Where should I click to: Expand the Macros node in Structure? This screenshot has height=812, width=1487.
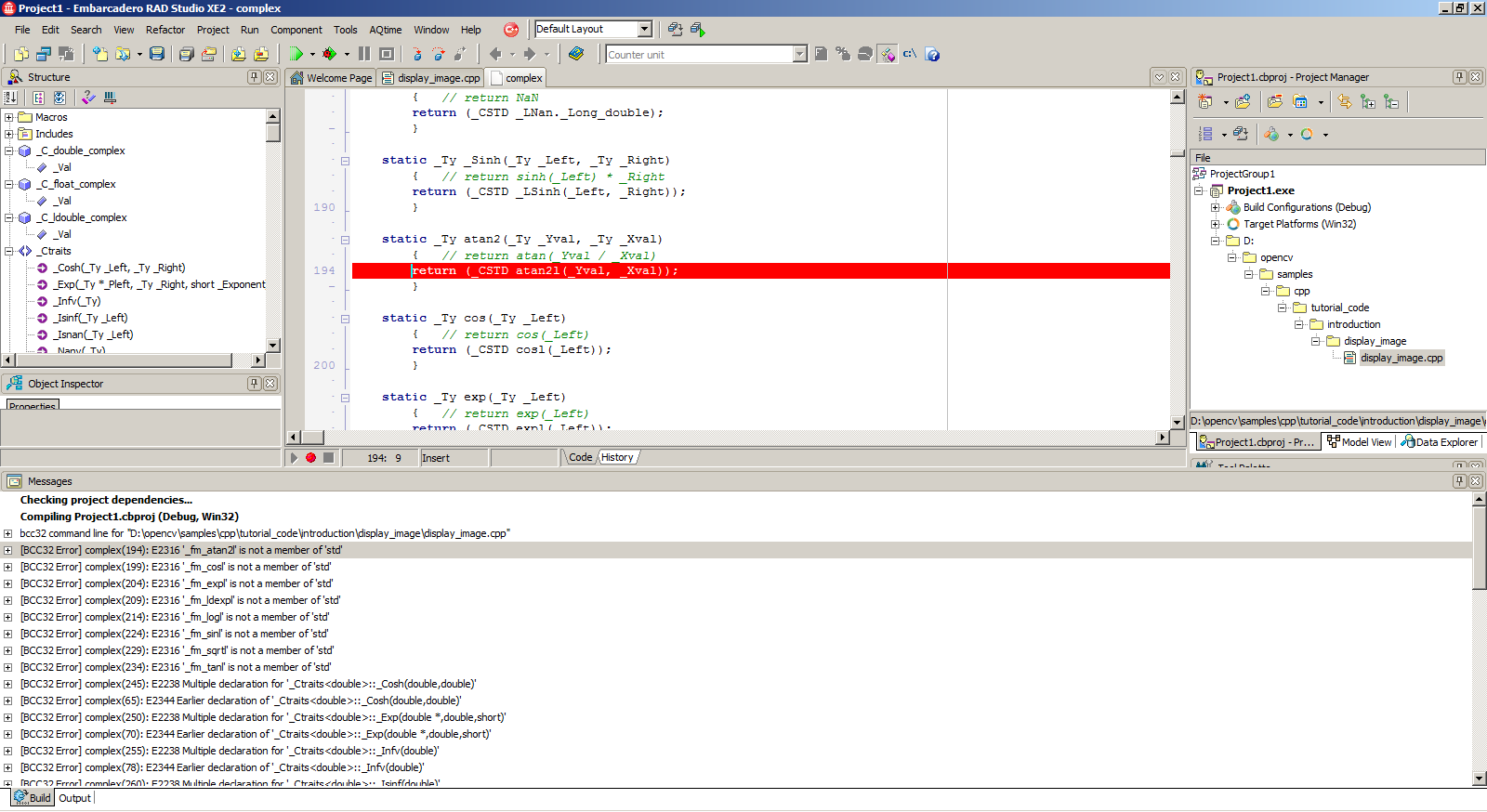point(8,117)
